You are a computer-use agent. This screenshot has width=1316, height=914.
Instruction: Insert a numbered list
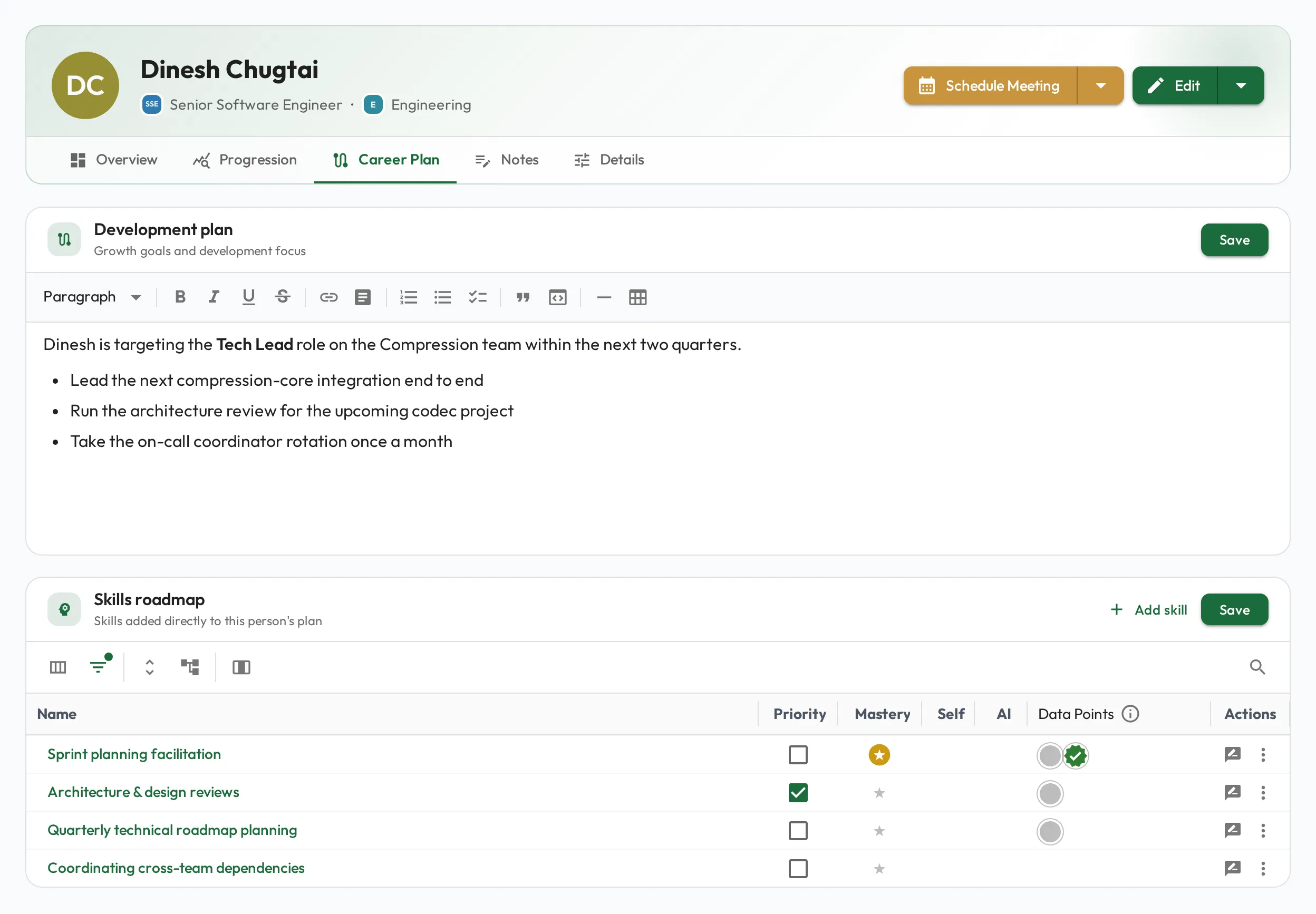click(x=408, y=297)
